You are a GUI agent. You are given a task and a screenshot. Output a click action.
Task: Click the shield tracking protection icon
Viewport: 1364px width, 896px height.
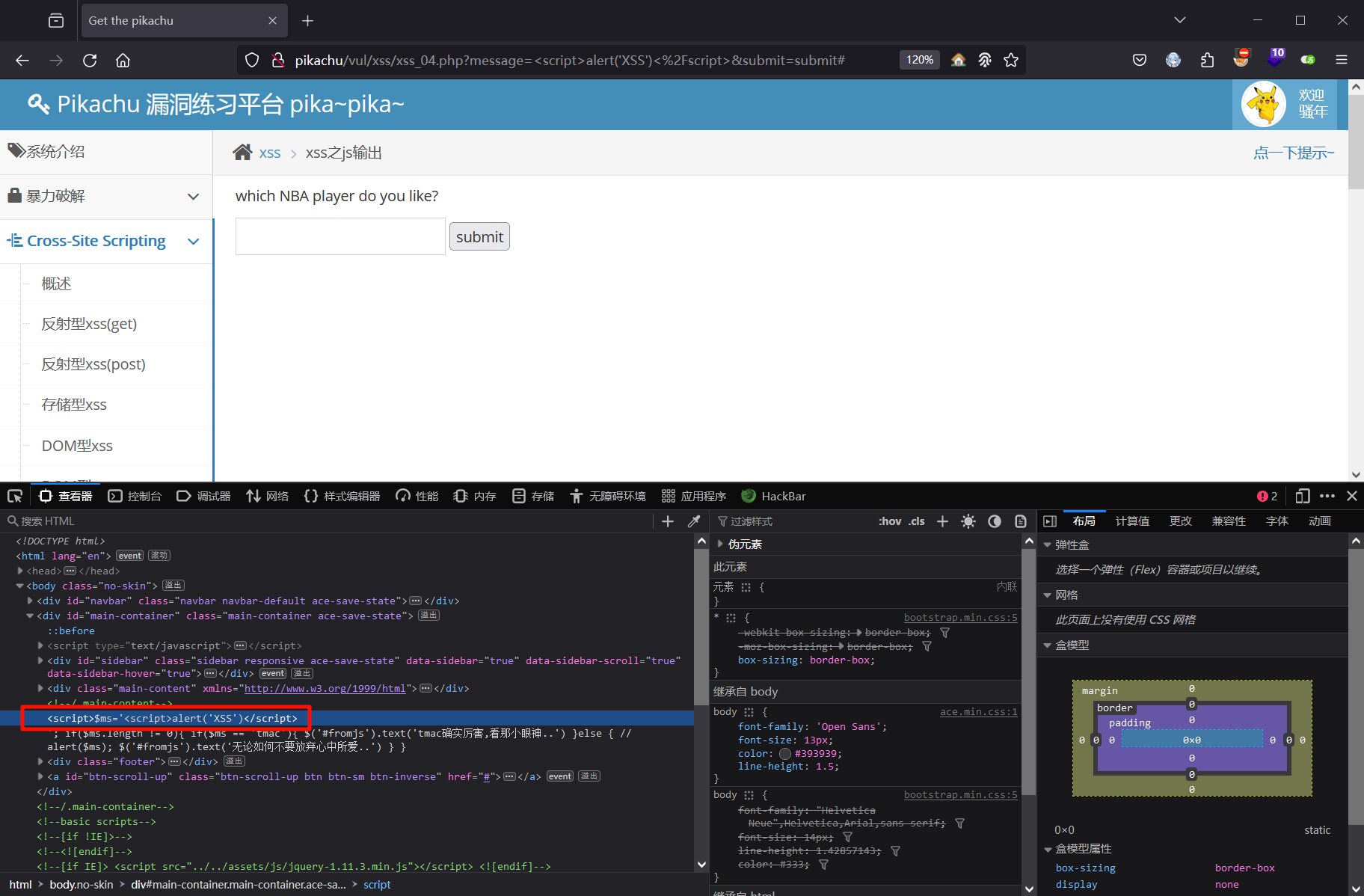pos(252,60)
